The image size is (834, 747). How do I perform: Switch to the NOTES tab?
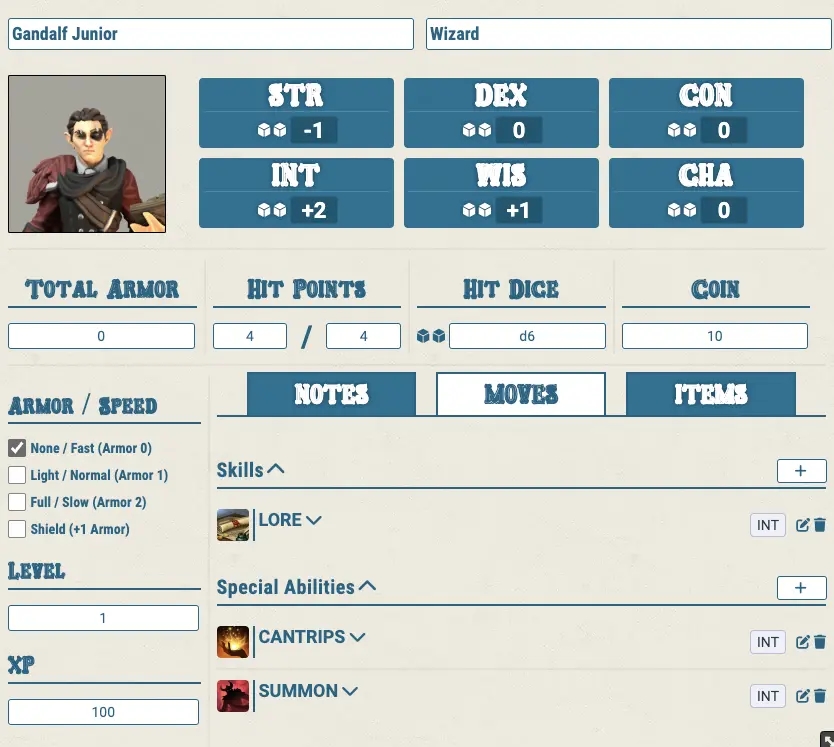pyautogui.click(x=331, y=394)
